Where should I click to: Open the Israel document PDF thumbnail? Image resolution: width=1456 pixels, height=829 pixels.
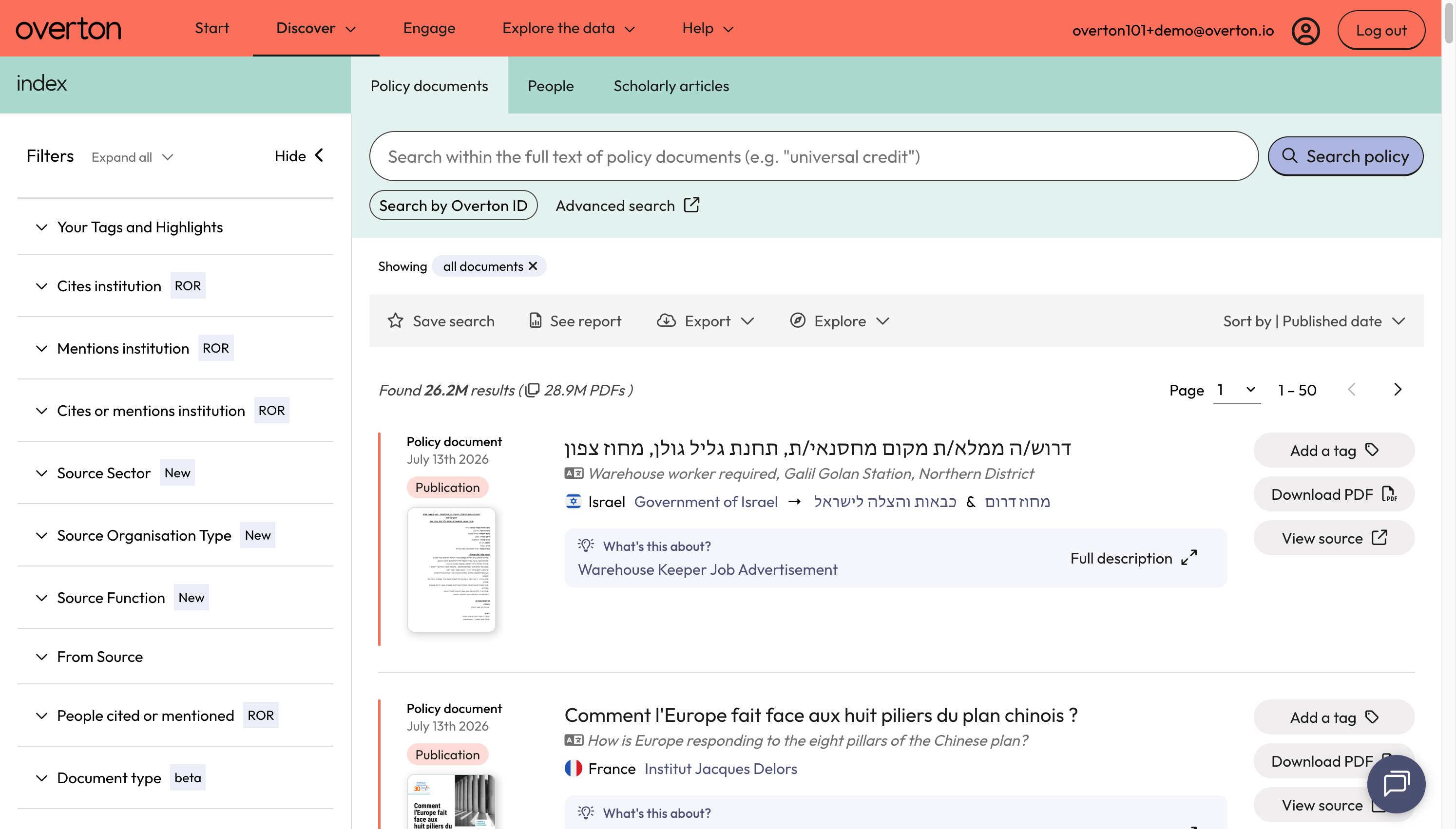coord(451,569)
